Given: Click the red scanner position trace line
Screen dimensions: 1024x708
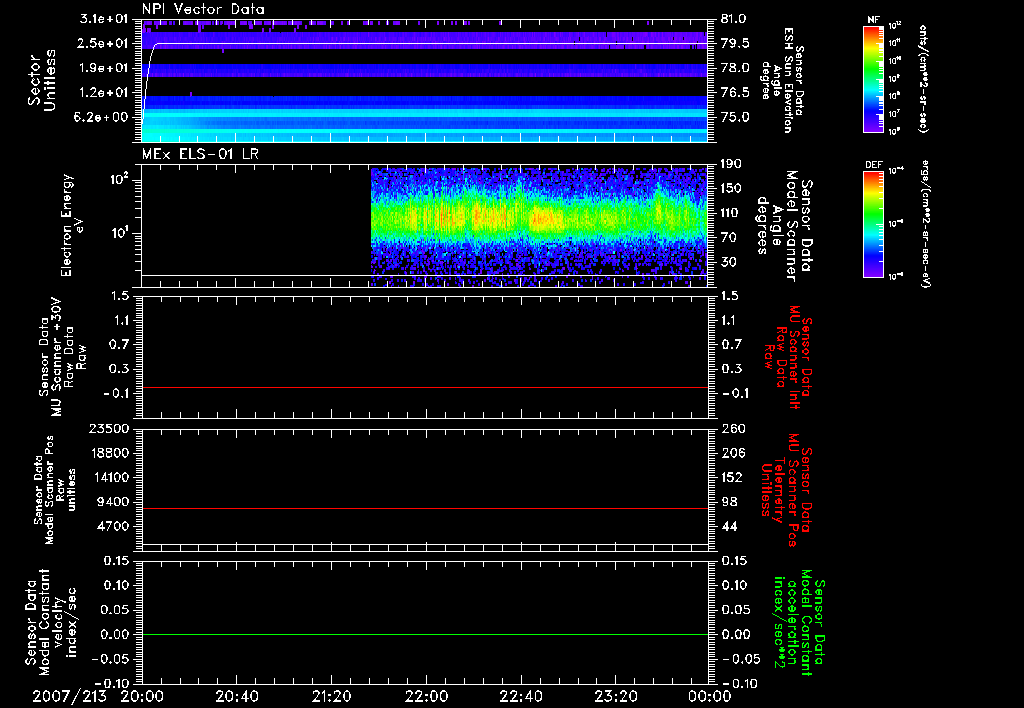Looking at the screenshot, I should pos(425,509).
